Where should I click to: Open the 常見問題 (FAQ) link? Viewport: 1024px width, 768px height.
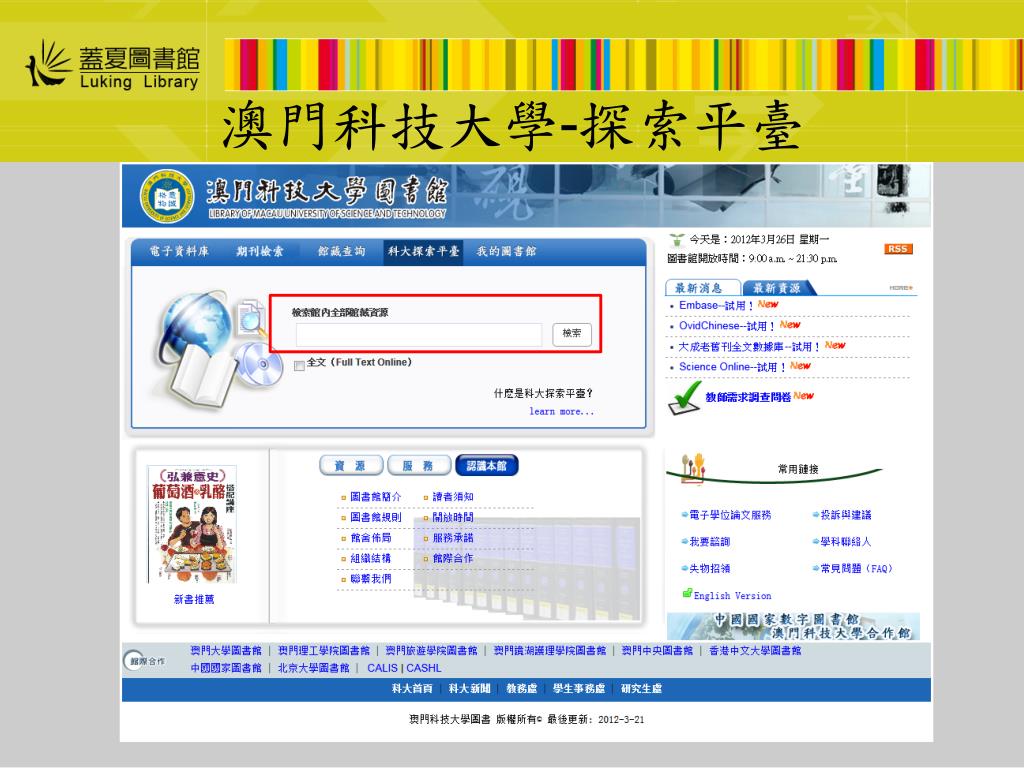click(x=856, y=569)
